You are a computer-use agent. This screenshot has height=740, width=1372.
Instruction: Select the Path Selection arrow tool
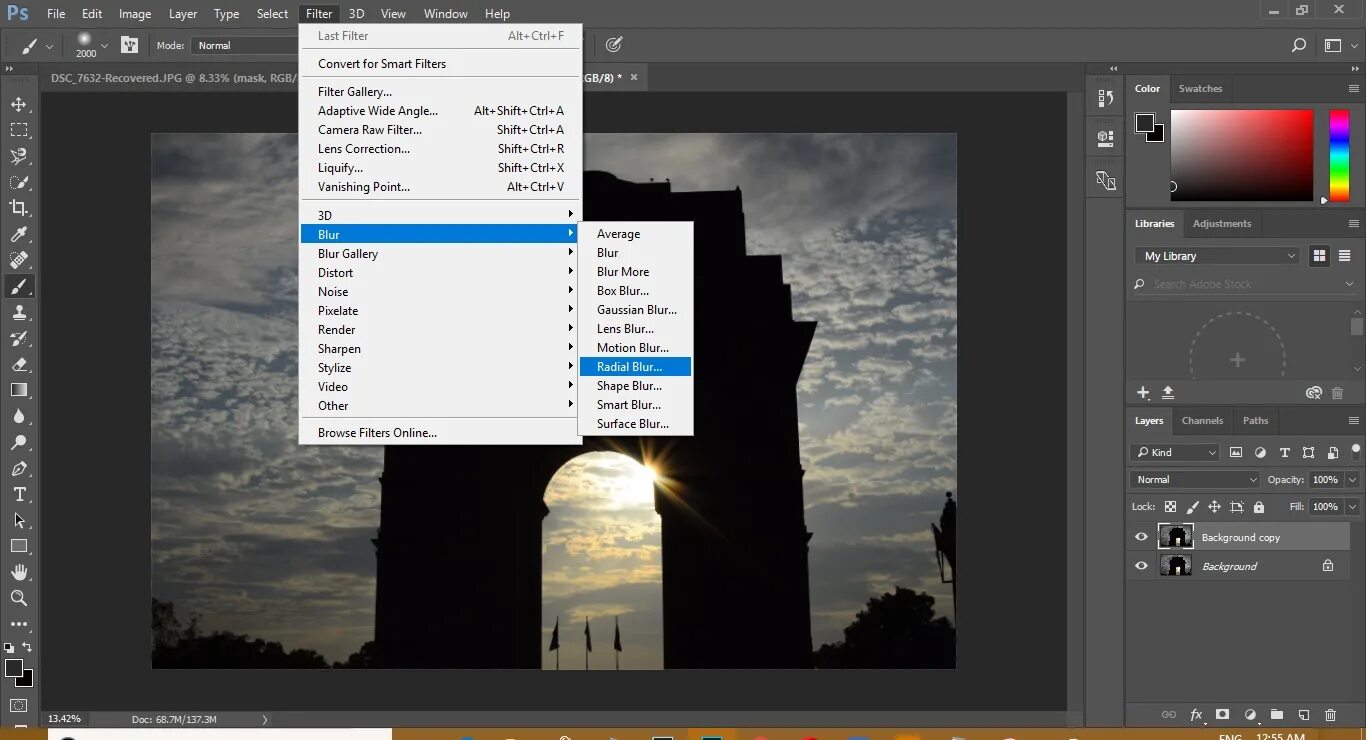(x=19, y=520)
